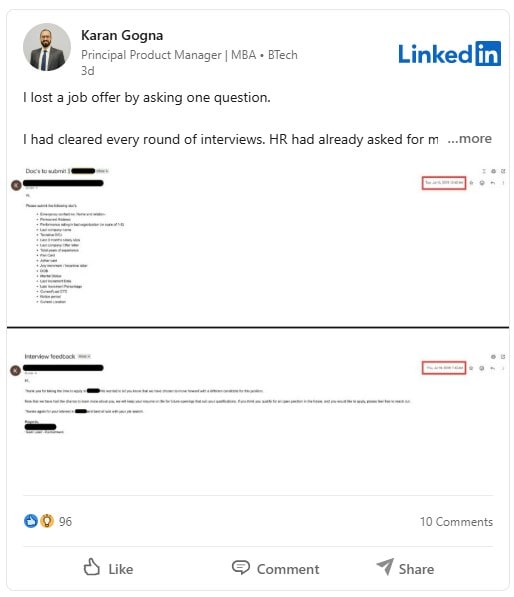Click the Comment speech bubble icon
The width and height of the screenshot is (514, 597).
point(241,567)
